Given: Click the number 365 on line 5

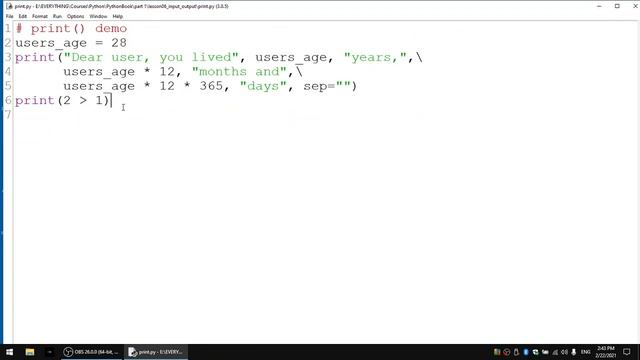Looking at the screenshot, I should click(211, 86).
